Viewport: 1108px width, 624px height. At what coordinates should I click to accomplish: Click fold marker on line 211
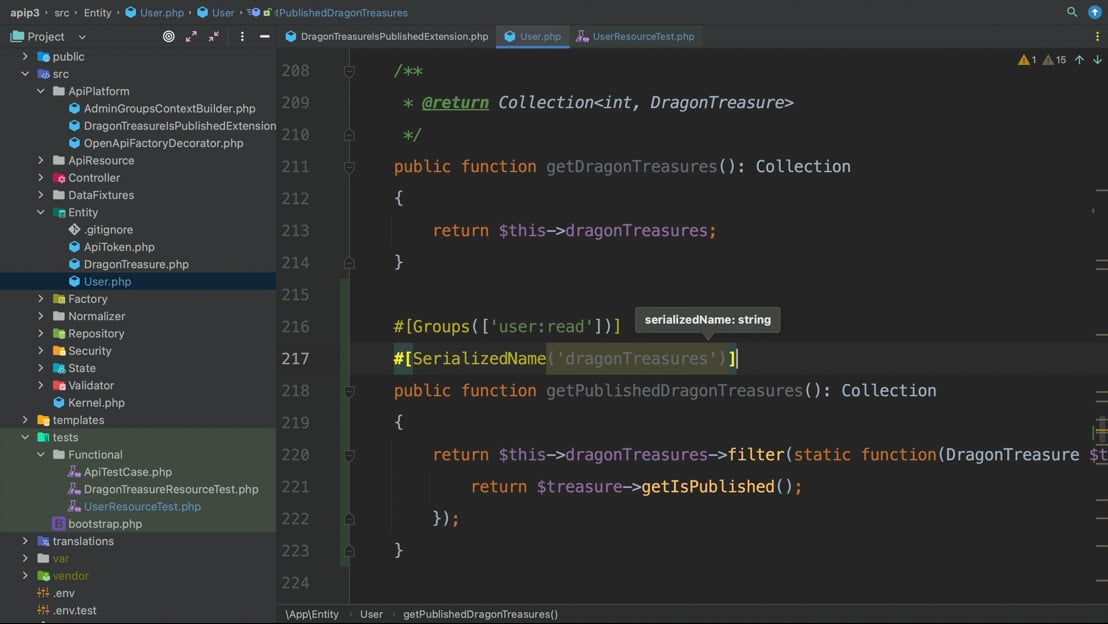(349, 167)
